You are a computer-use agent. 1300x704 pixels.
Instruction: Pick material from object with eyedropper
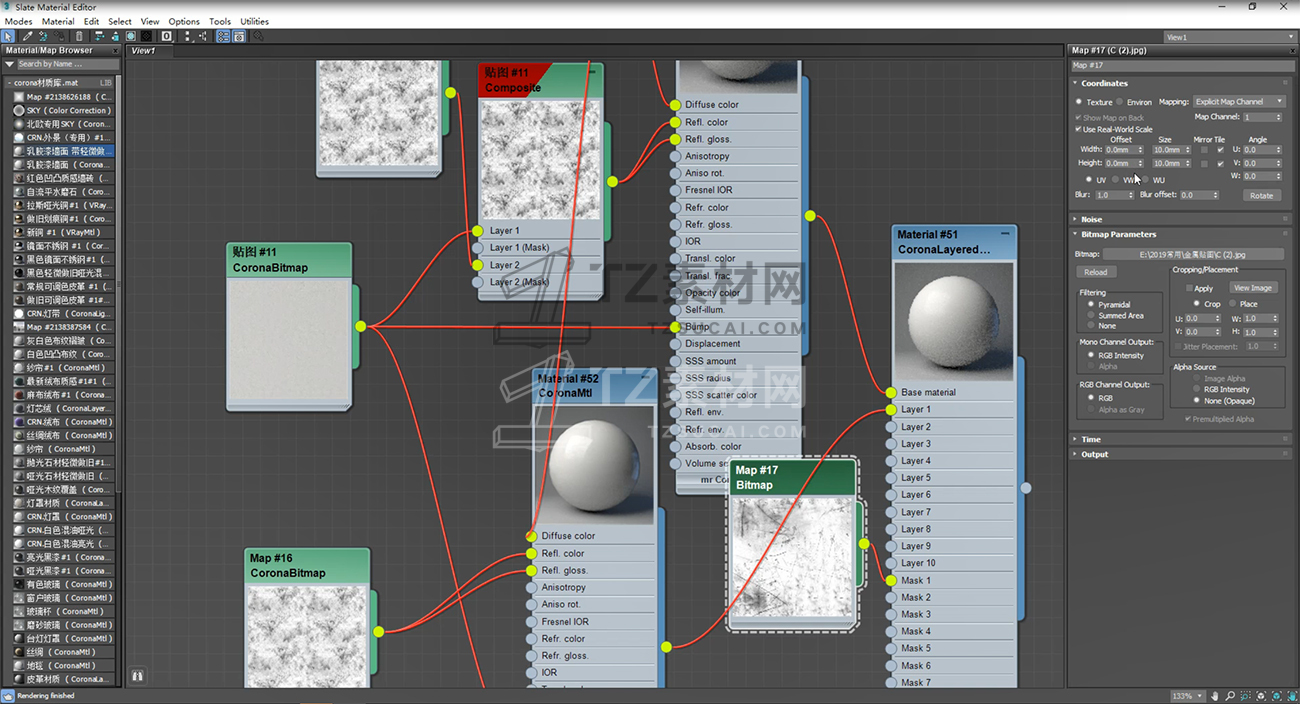coord(28,36)
